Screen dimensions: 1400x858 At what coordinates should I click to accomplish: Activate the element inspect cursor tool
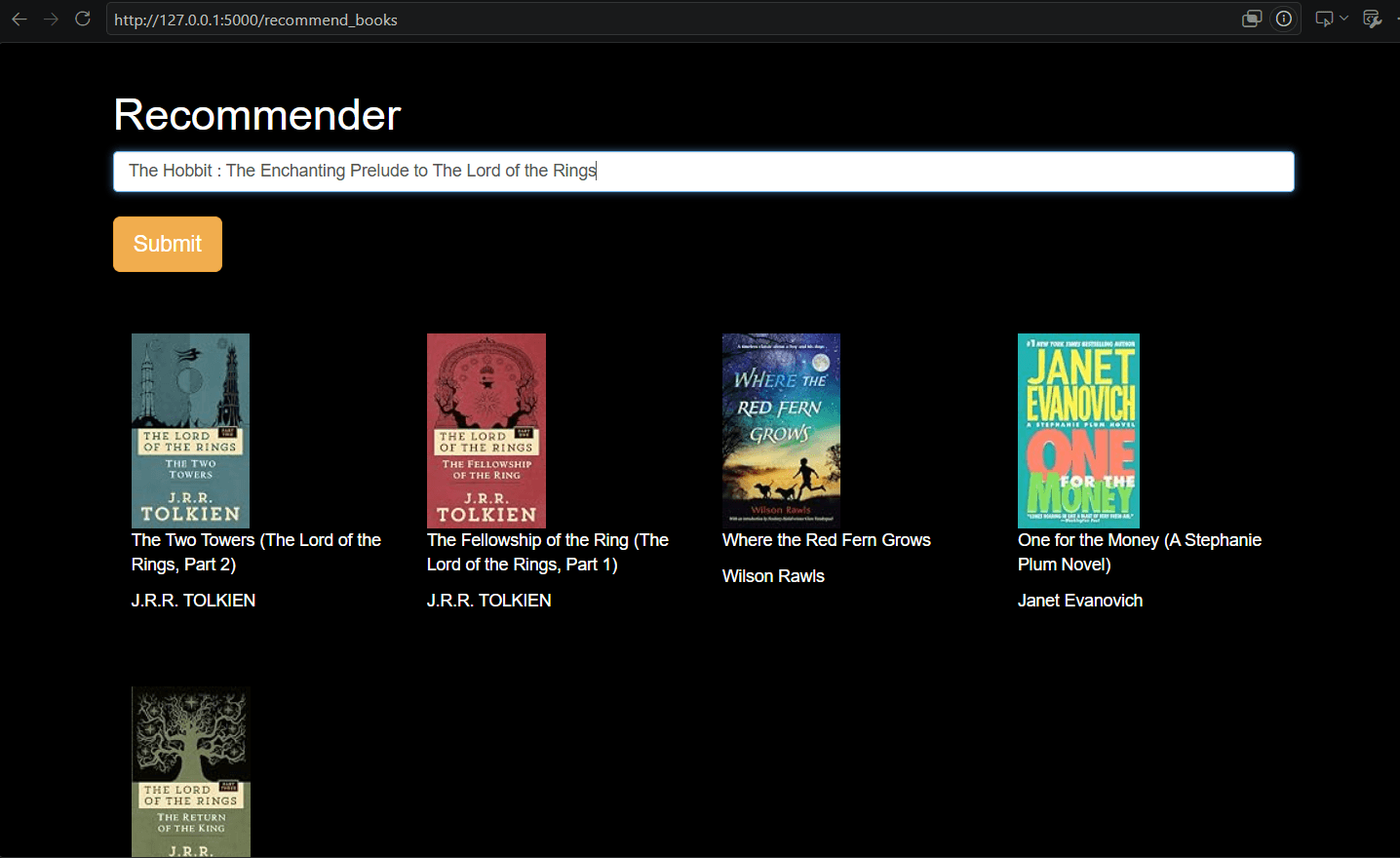[1324, 19]
